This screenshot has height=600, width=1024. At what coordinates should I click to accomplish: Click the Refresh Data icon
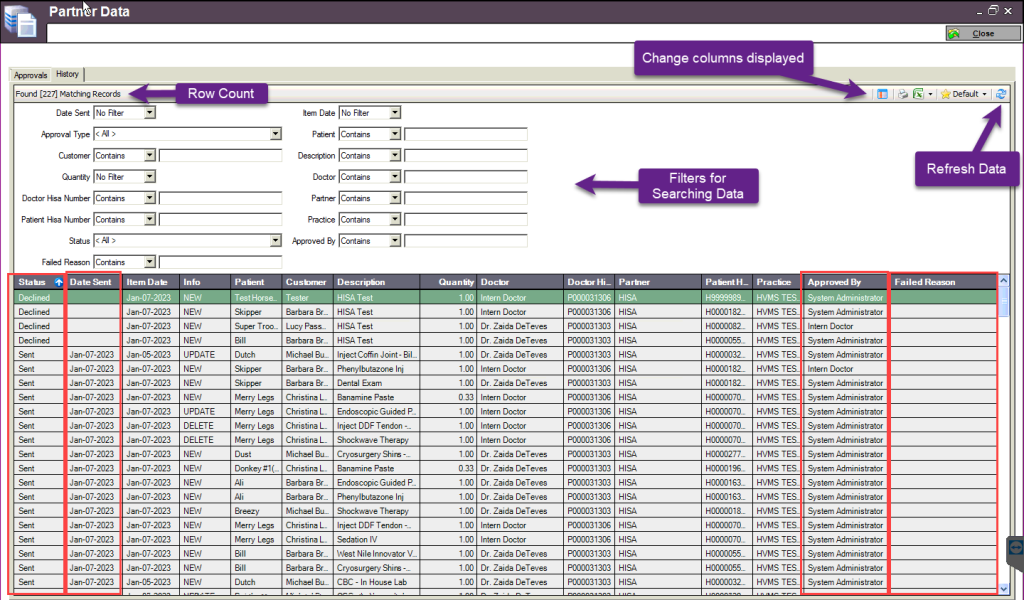click(x=1000, y=94)
